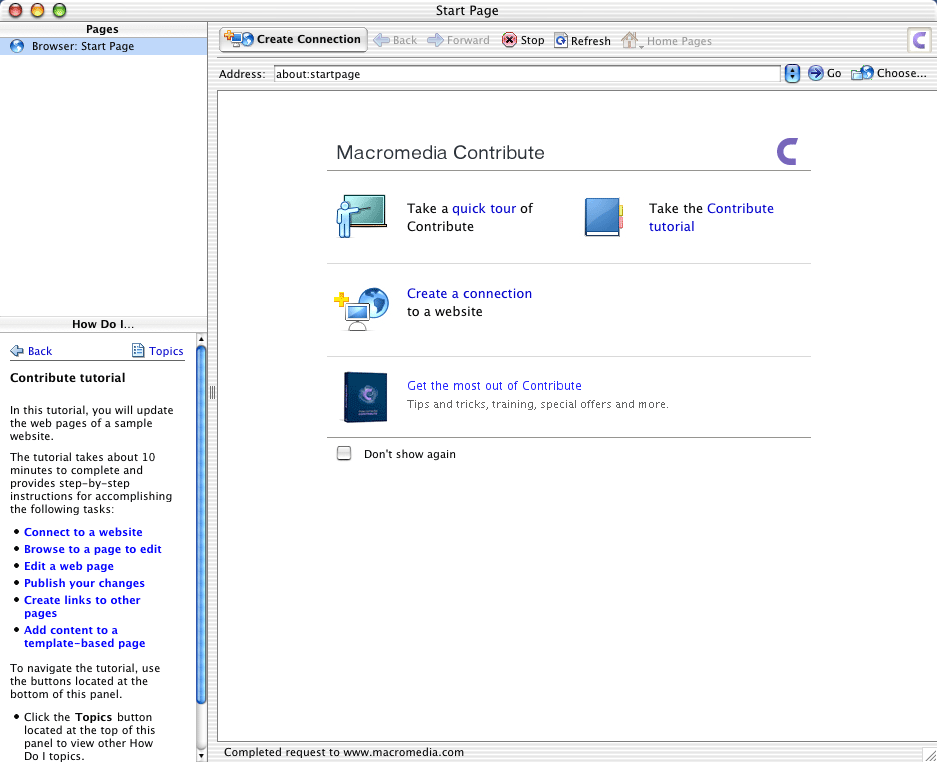Click the scroll up arrow in How Do I panel
This screenshot has height=762, width=937.
201,339
